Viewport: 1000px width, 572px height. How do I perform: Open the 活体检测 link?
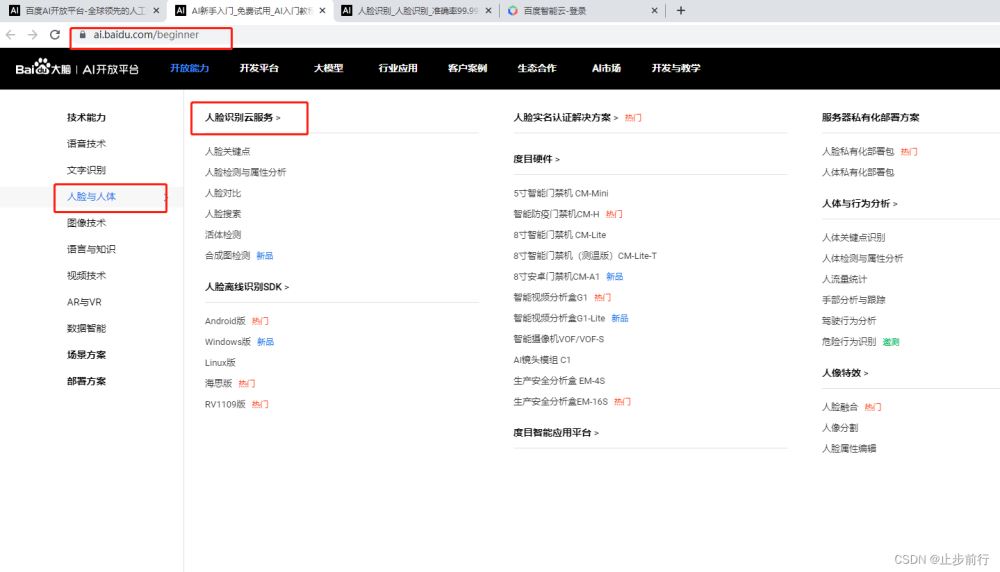point(223,235)
